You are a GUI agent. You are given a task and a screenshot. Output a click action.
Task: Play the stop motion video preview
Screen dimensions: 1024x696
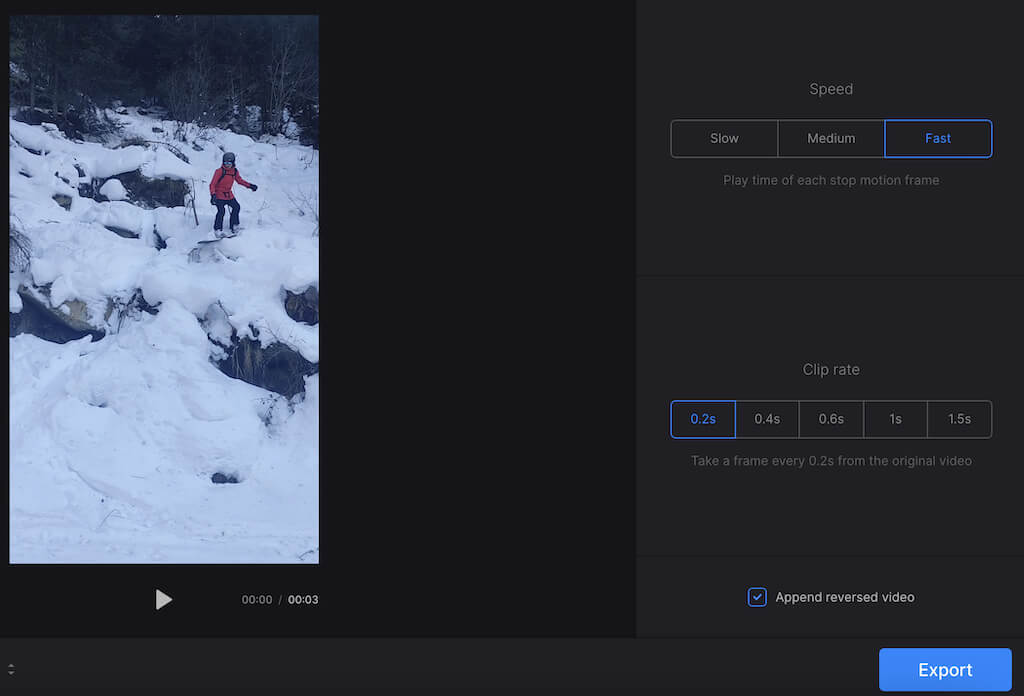pyautogui.click(x=164, y=599)
